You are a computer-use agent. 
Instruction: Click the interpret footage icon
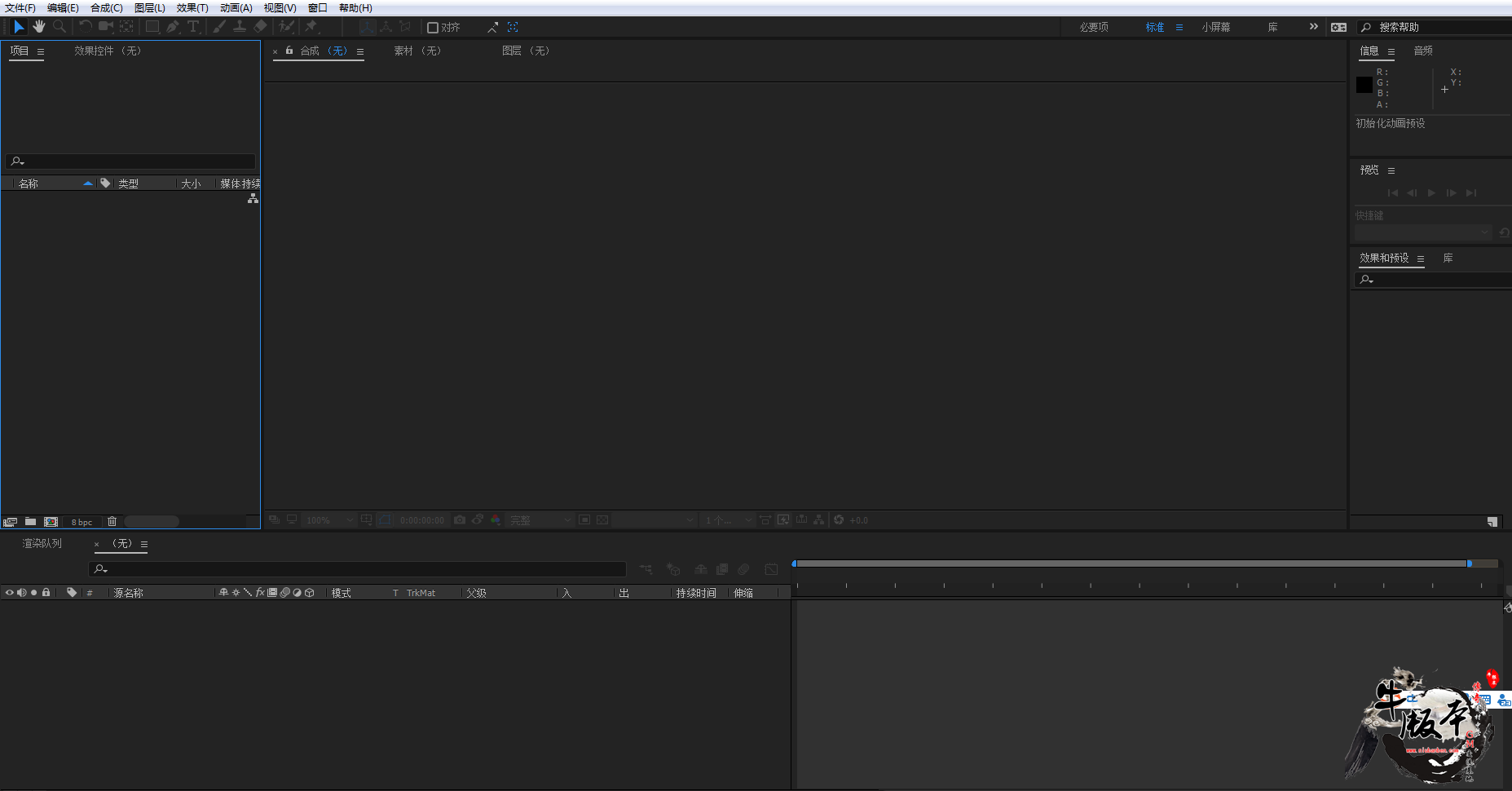[11, 522]
